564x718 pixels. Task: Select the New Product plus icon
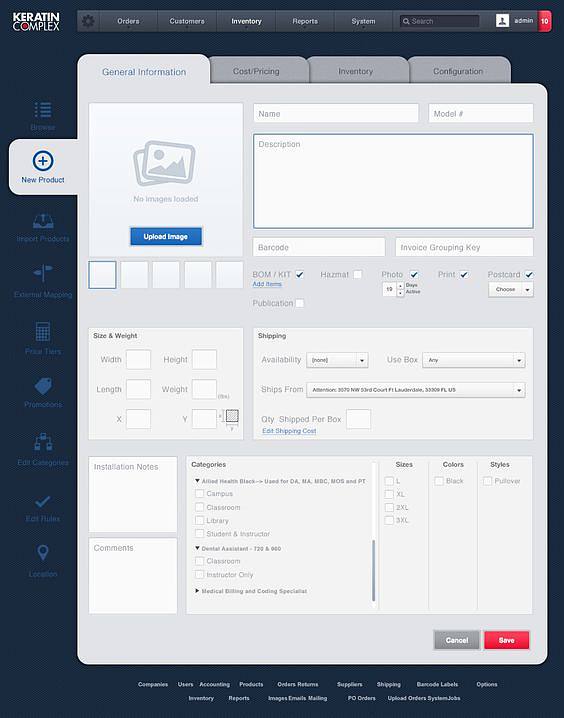click(43, 161)
